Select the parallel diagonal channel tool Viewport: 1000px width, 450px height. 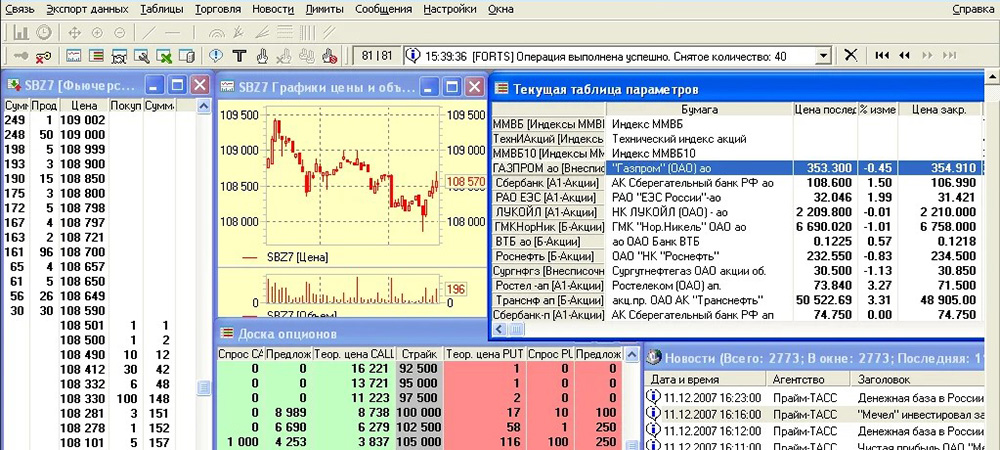[330, 32]
